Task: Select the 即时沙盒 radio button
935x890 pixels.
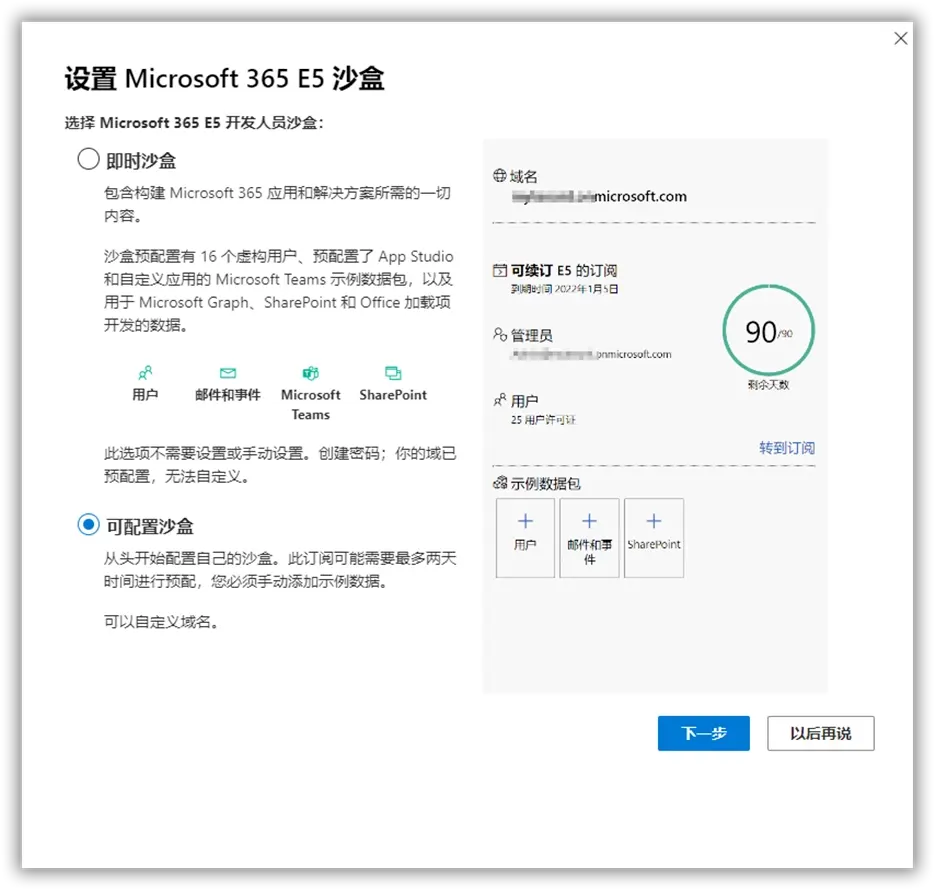Action: tap(88, 159)
